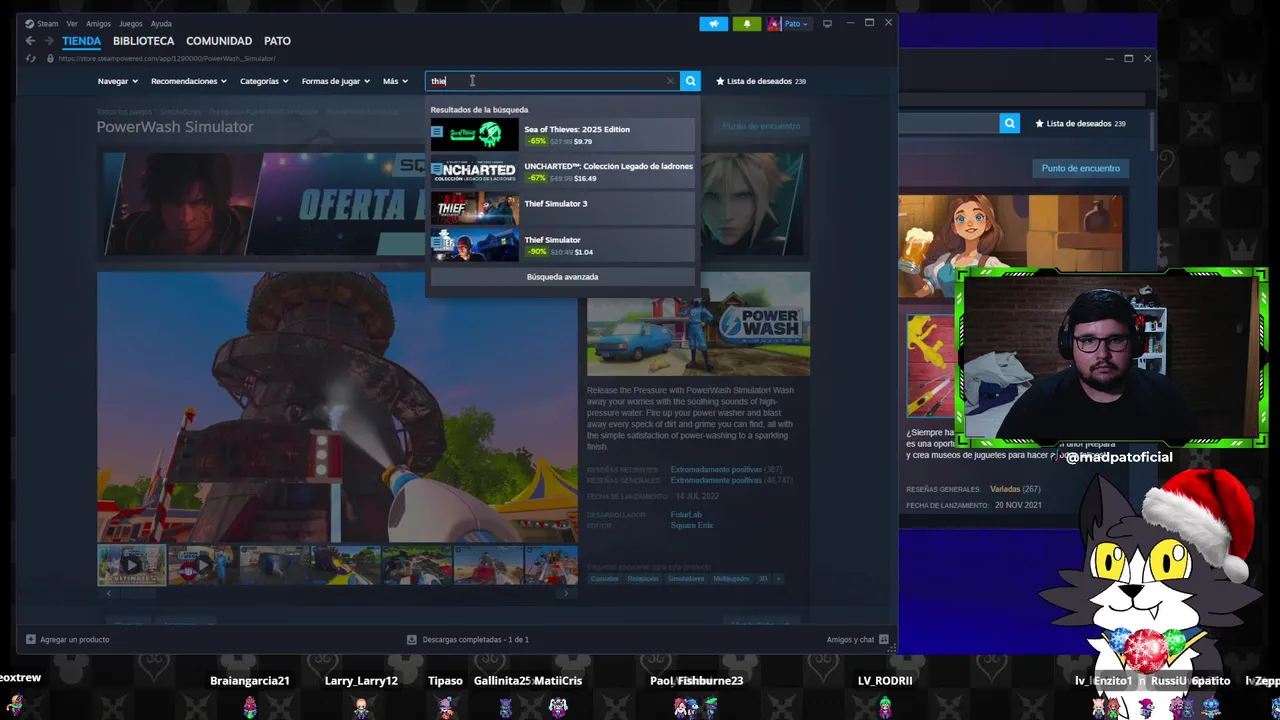This screenshot has width=1280, height=720.
Task: Click Punto de encuentro in background window
Action: [1080, 168]
